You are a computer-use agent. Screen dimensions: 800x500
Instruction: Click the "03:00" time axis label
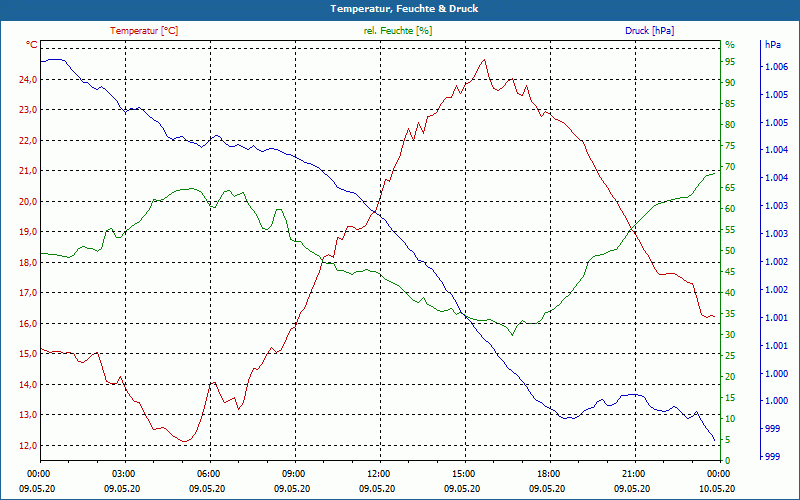(122, 474)
